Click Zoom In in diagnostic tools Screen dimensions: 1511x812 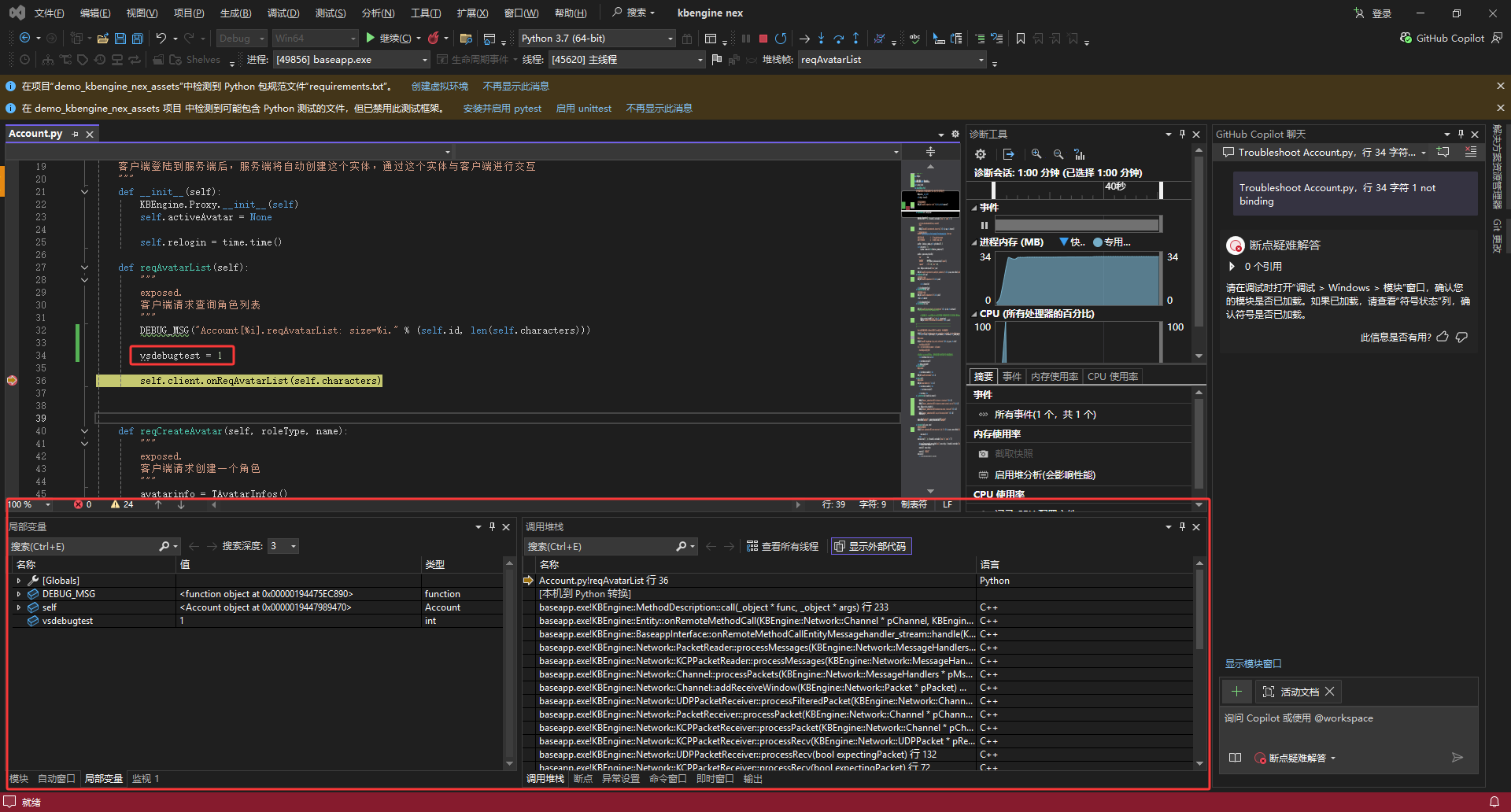(x=1036, y=154)
